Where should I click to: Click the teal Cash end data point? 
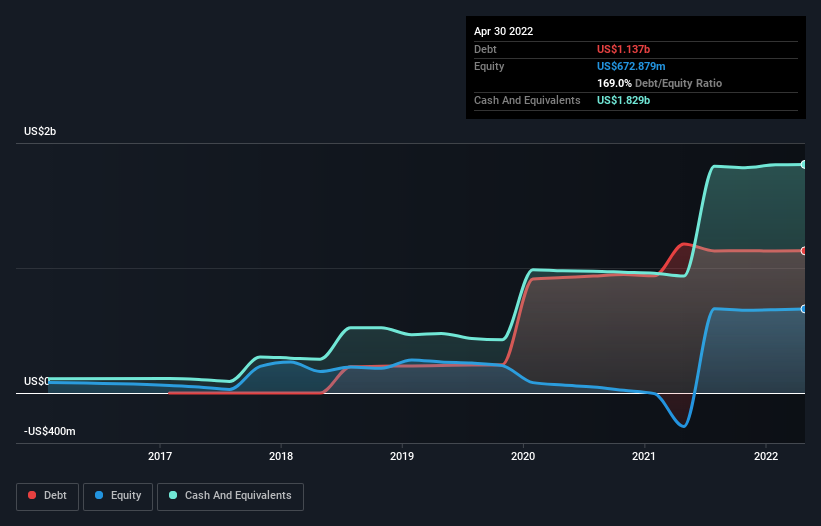pyautogui.click(x=804, y=165)
